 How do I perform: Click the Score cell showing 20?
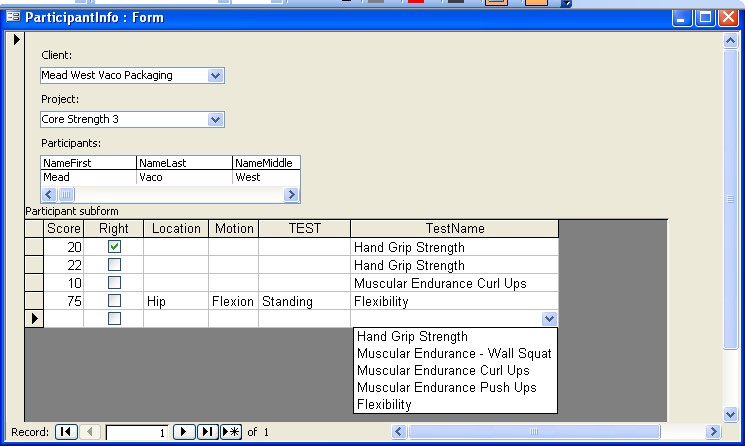64,247
